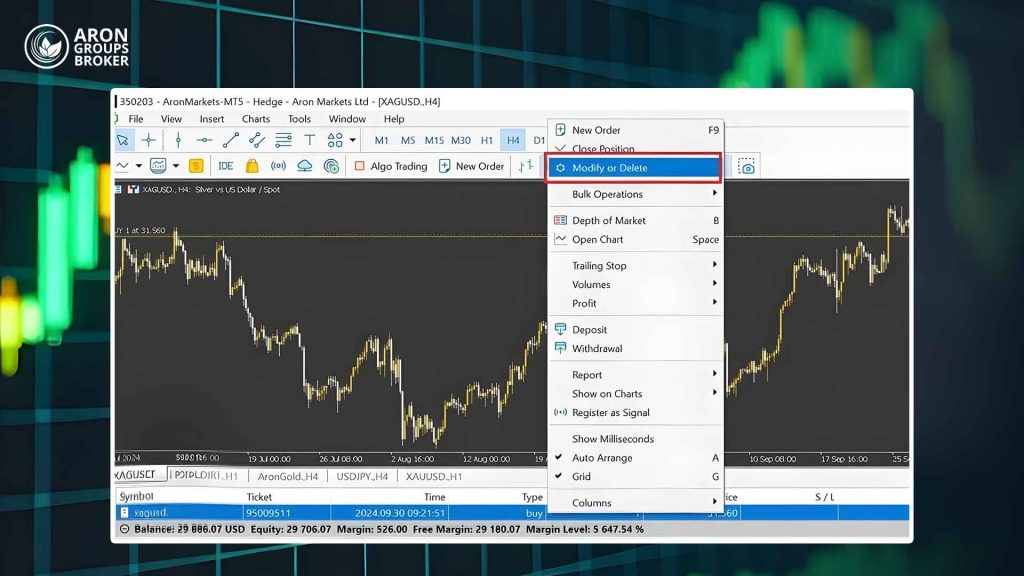1024x576 pixels.
Task: Click the New Order toolbar button
Action: click(472, 166)
